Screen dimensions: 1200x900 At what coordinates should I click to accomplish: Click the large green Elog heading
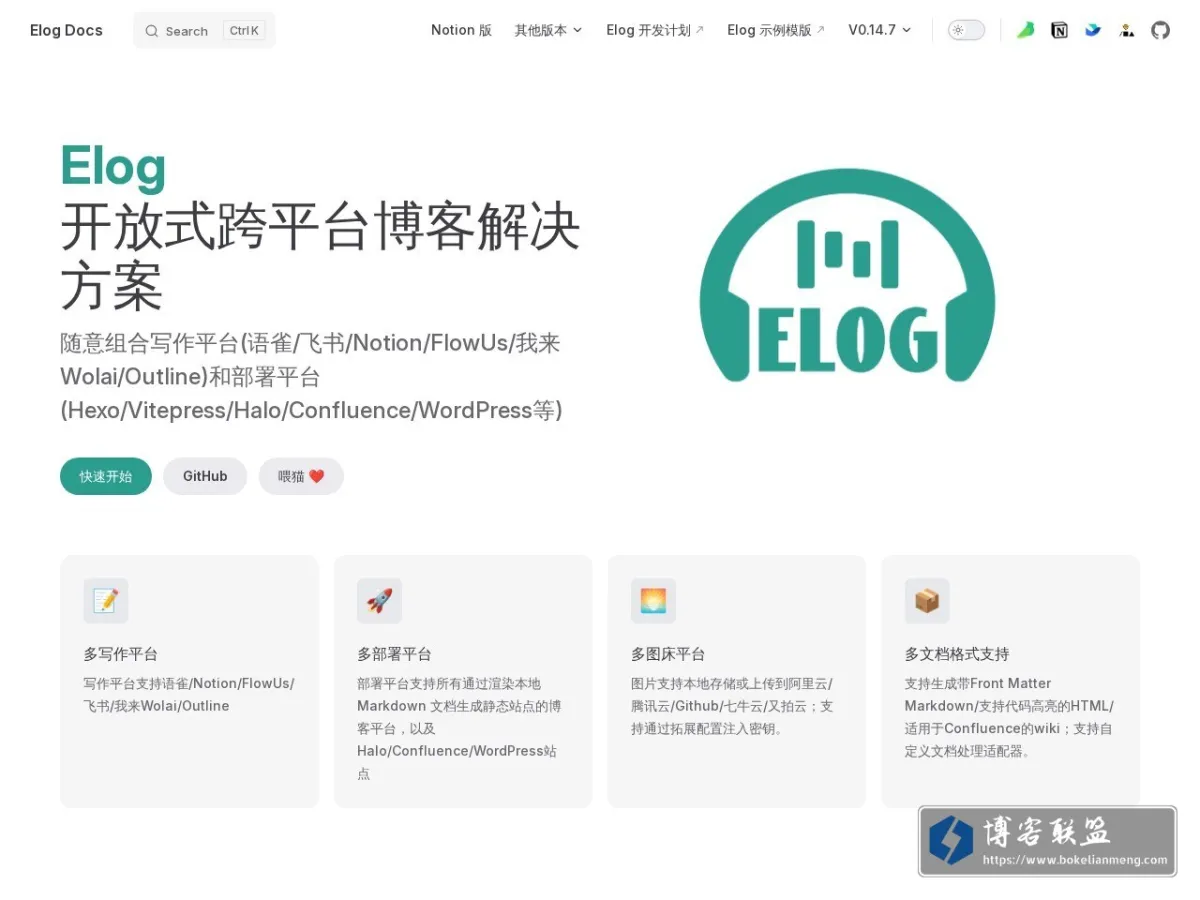tap(113, 166)
